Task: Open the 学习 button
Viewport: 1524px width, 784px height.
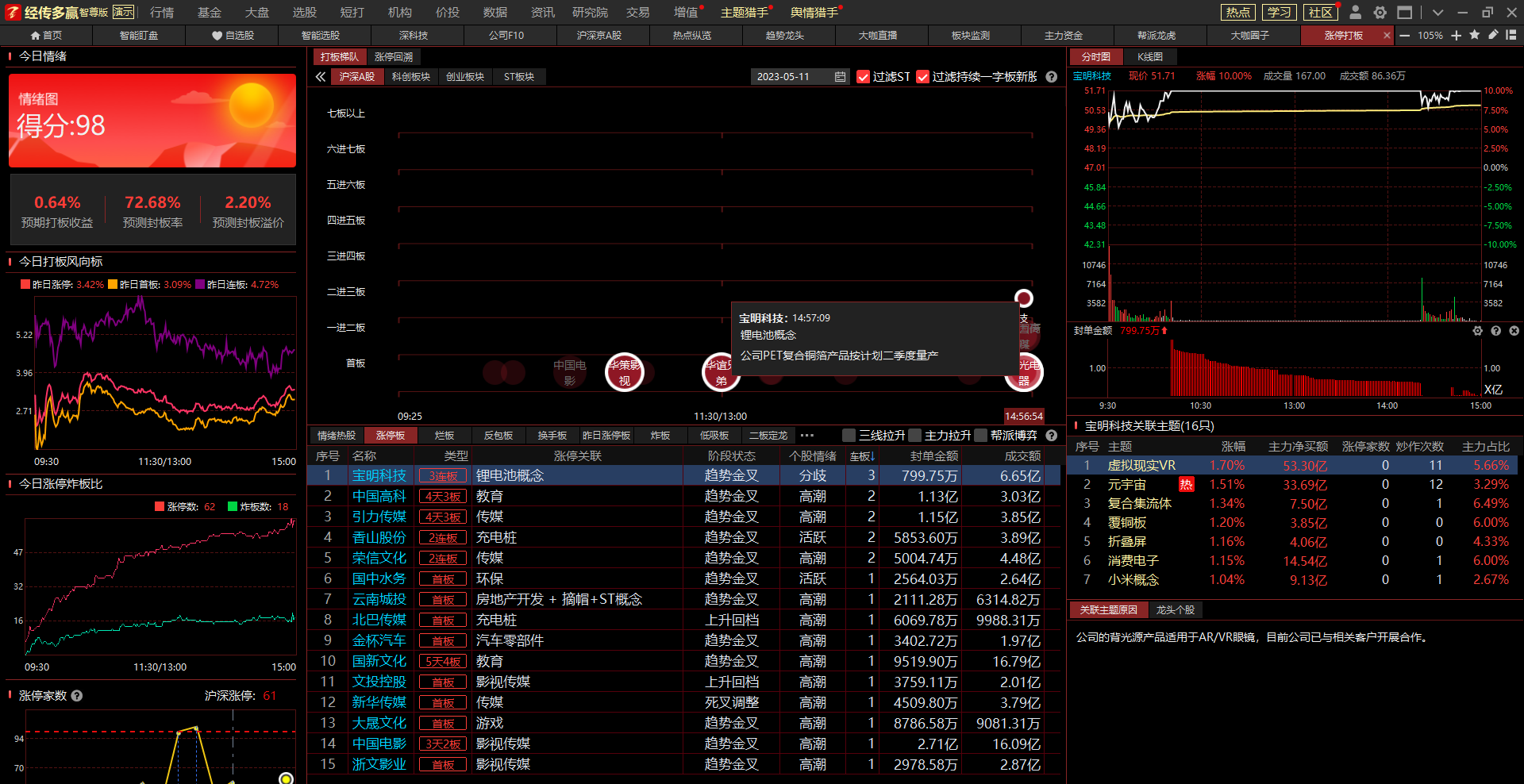Action: [1279, 12]
